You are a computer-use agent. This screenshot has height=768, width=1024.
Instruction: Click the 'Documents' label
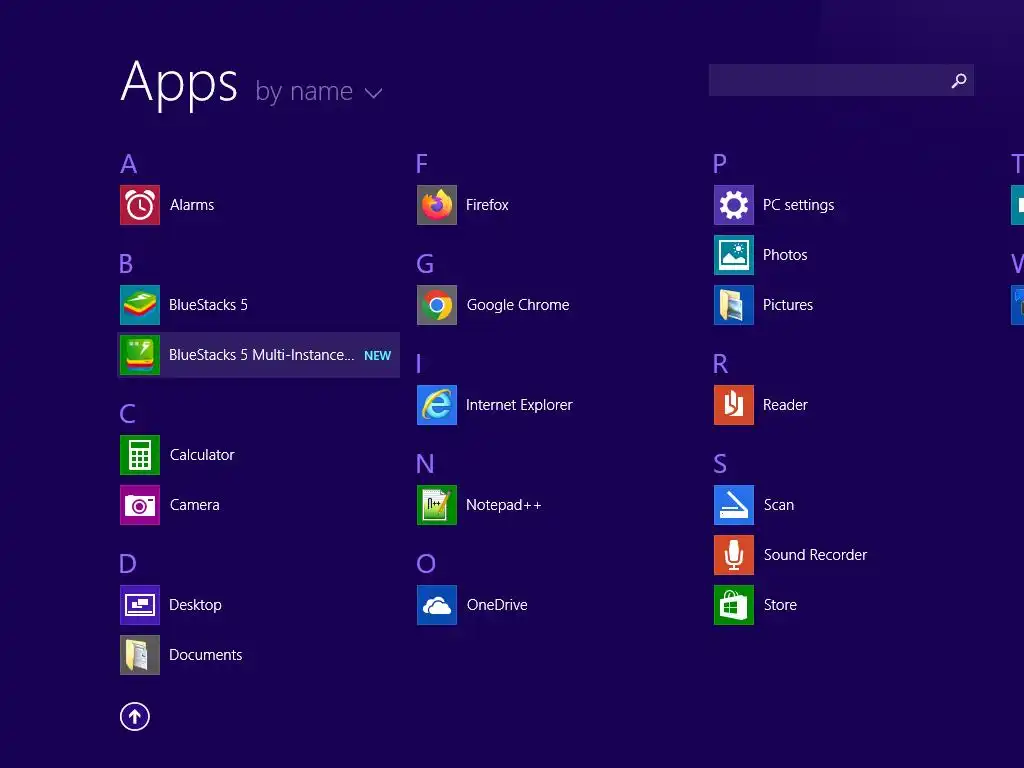pos(206,655)
